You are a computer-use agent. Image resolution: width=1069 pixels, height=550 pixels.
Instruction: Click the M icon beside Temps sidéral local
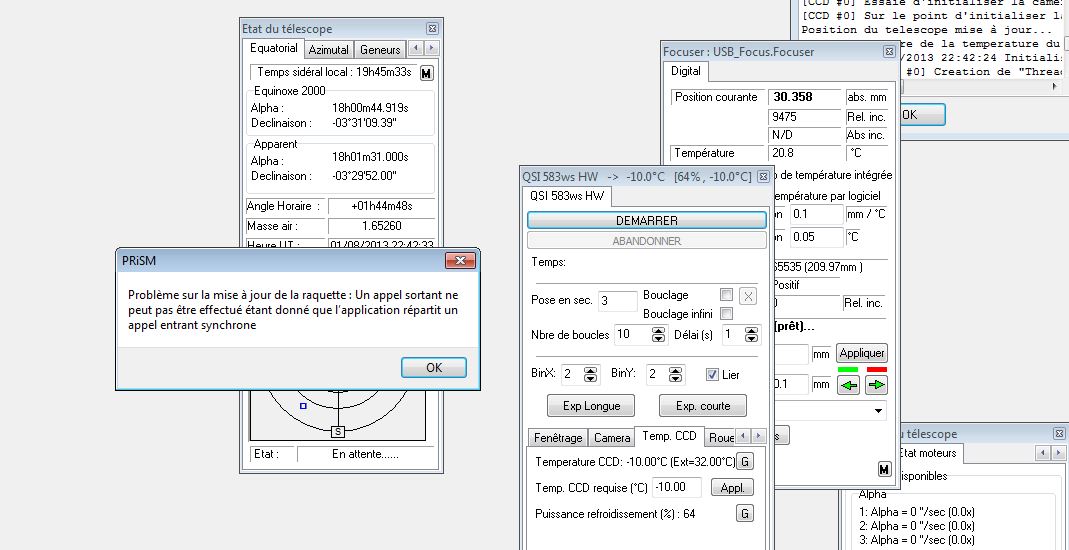click(x=426, y=73)
